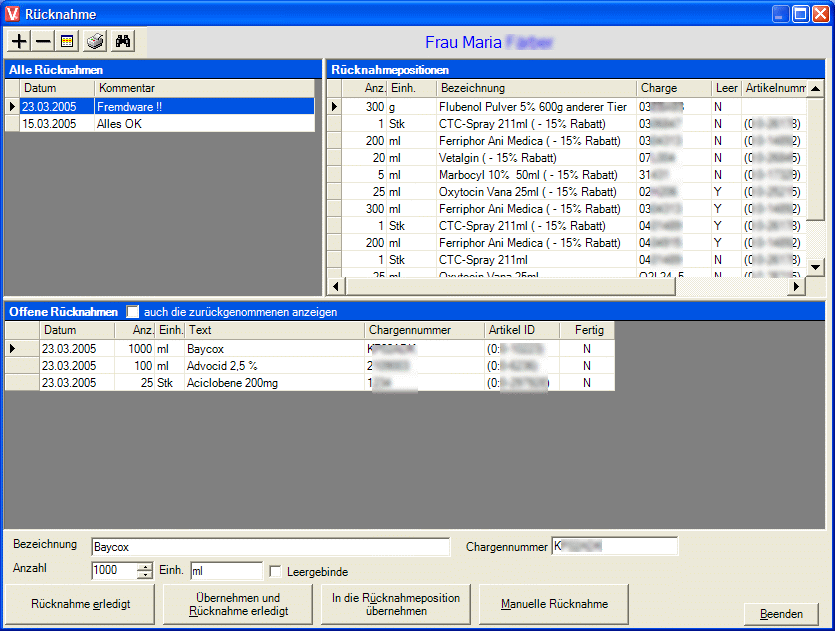Increase Anzahl with spinner up arrow
Screen dimensions: 835x631
tap(145, 567)
